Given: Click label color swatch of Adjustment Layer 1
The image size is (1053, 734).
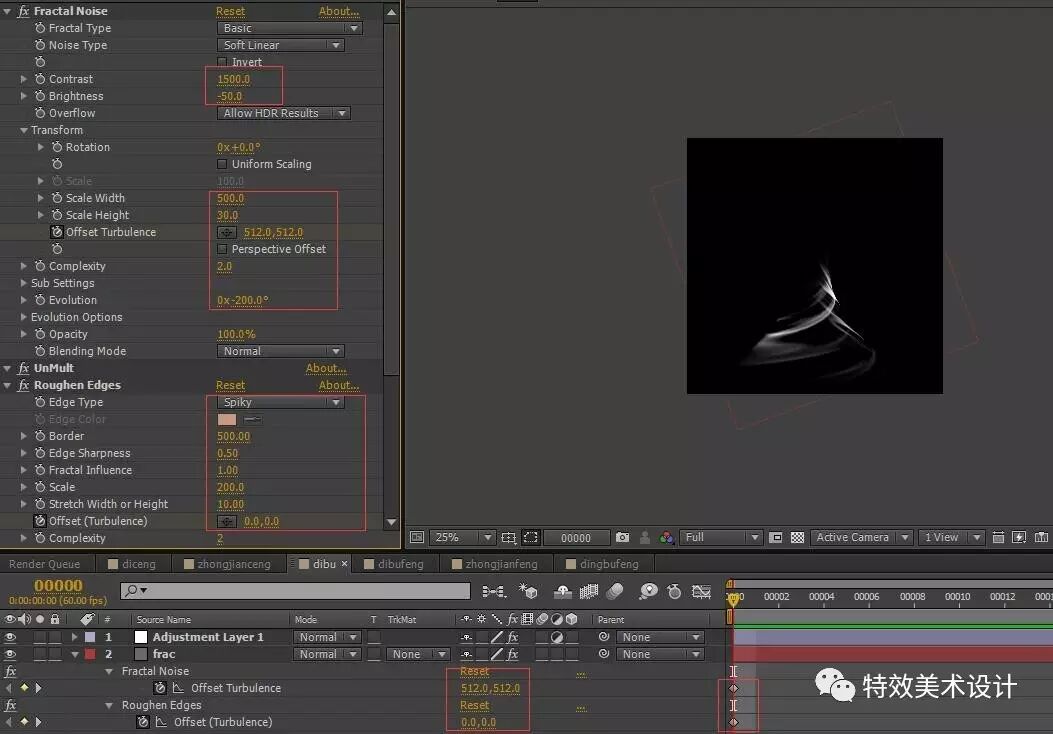Looking at the screenshot, I should tap(90, 637).
